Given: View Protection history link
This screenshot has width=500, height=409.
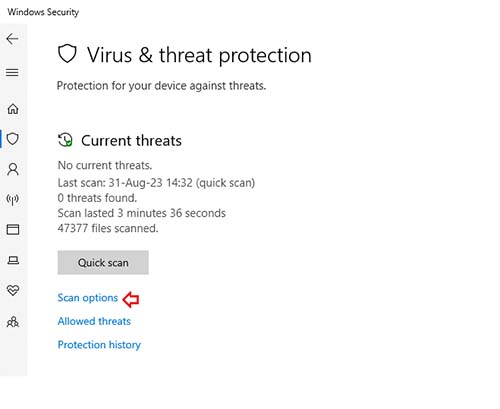Looking at the screenshot, I should point(99,345).
